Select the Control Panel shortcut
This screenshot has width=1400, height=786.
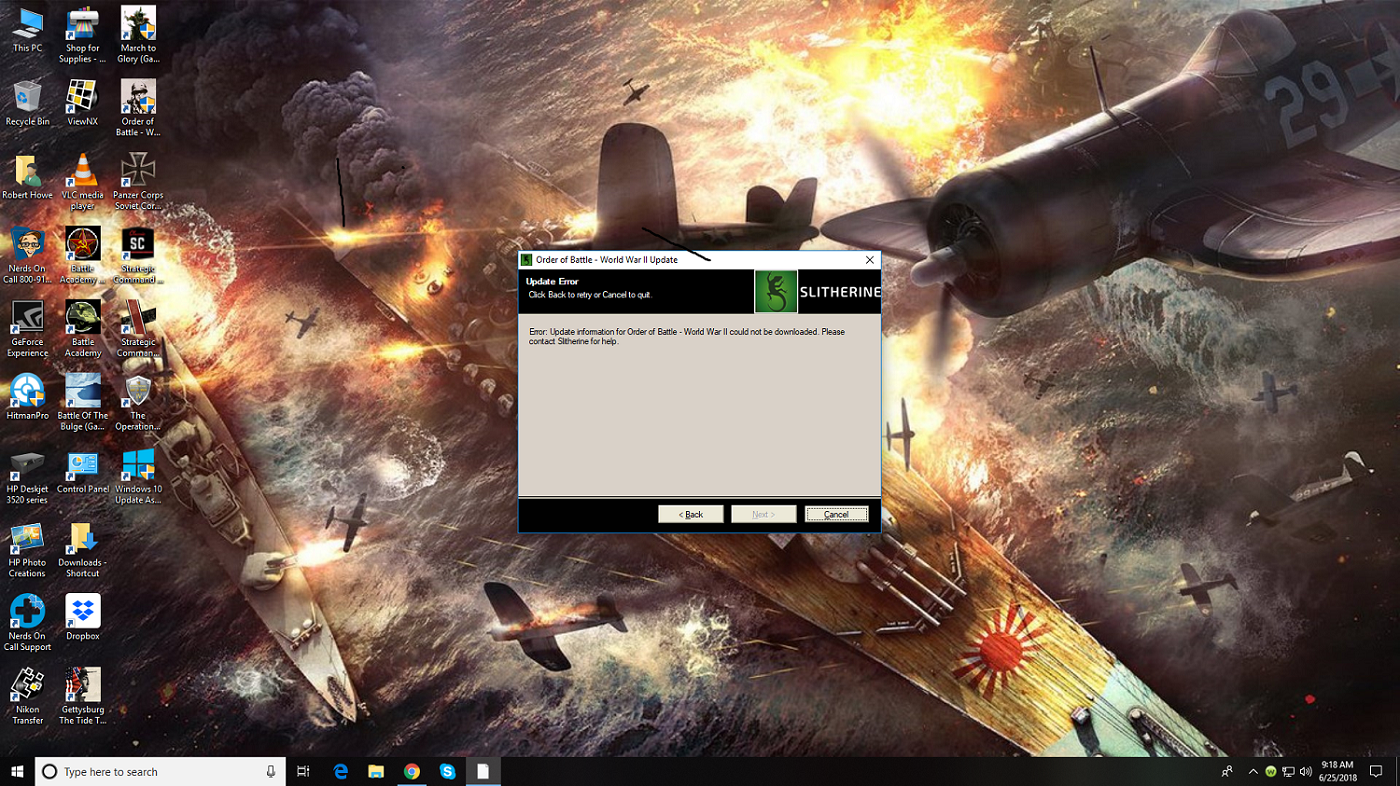(x=82, y=471)
